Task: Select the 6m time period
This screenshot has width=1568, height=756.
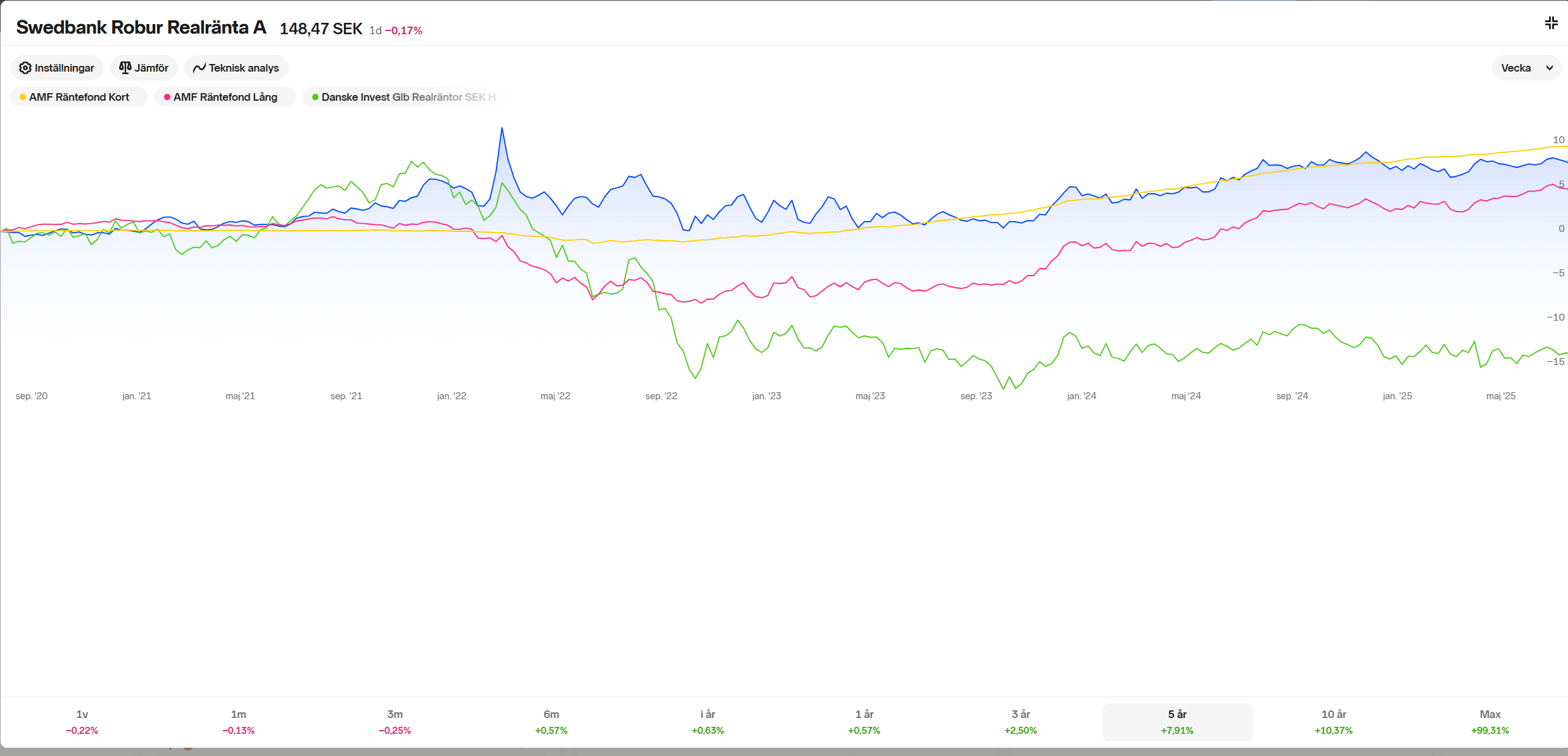Action: [551, 722]
